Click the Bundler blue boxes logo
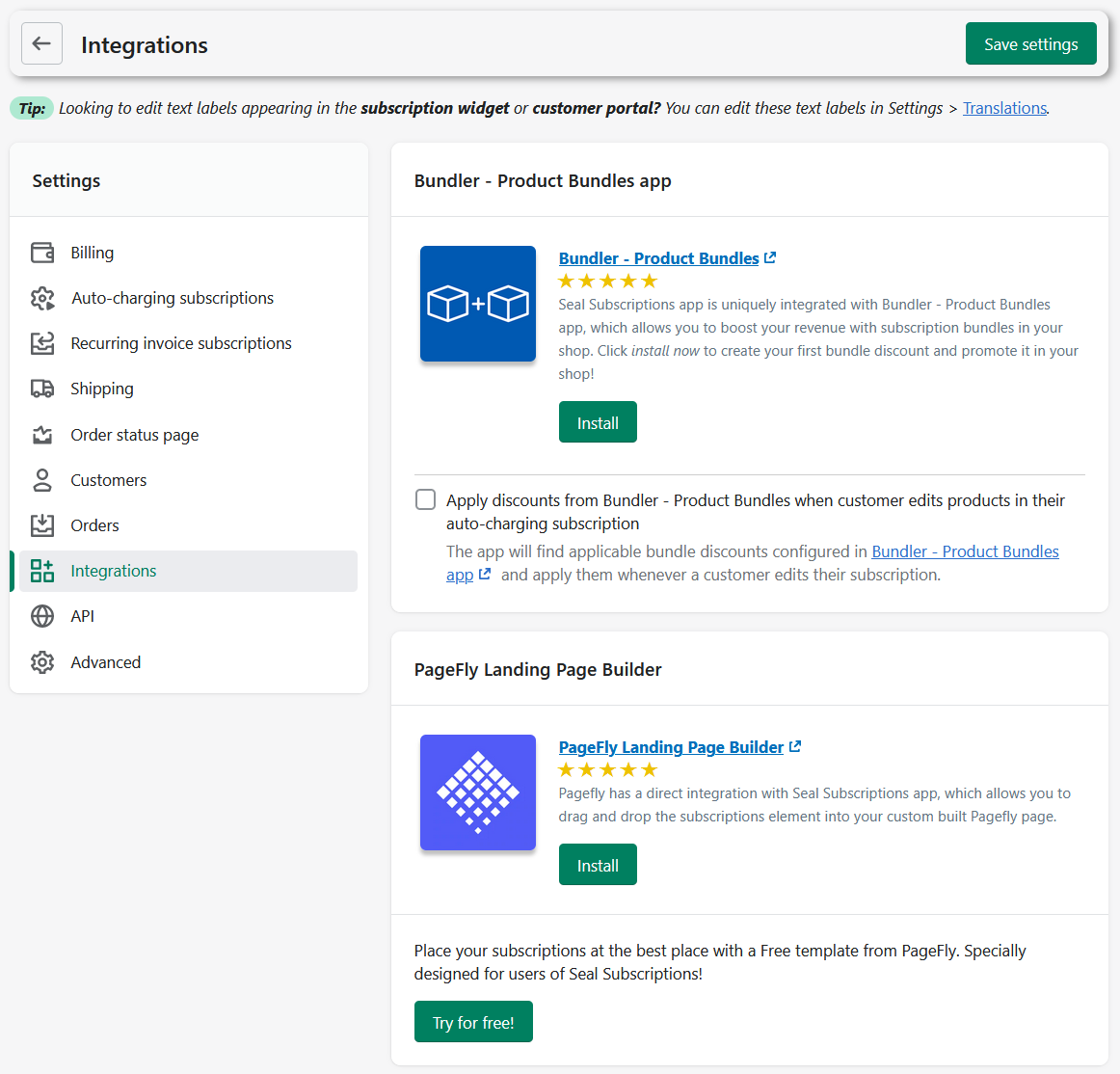Viewport: 1120px width, 1074px height. [478, 304]
